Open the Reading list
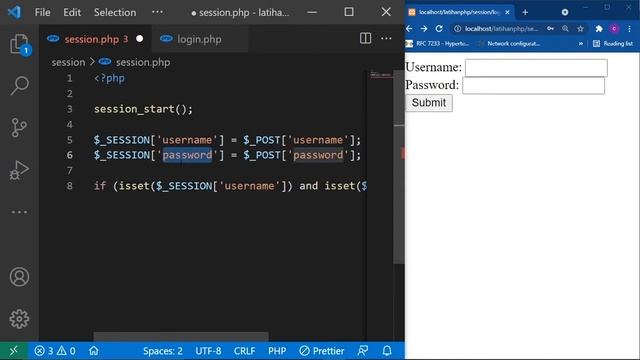This screenshot has height=360, width=640. [x=613, y=43]
